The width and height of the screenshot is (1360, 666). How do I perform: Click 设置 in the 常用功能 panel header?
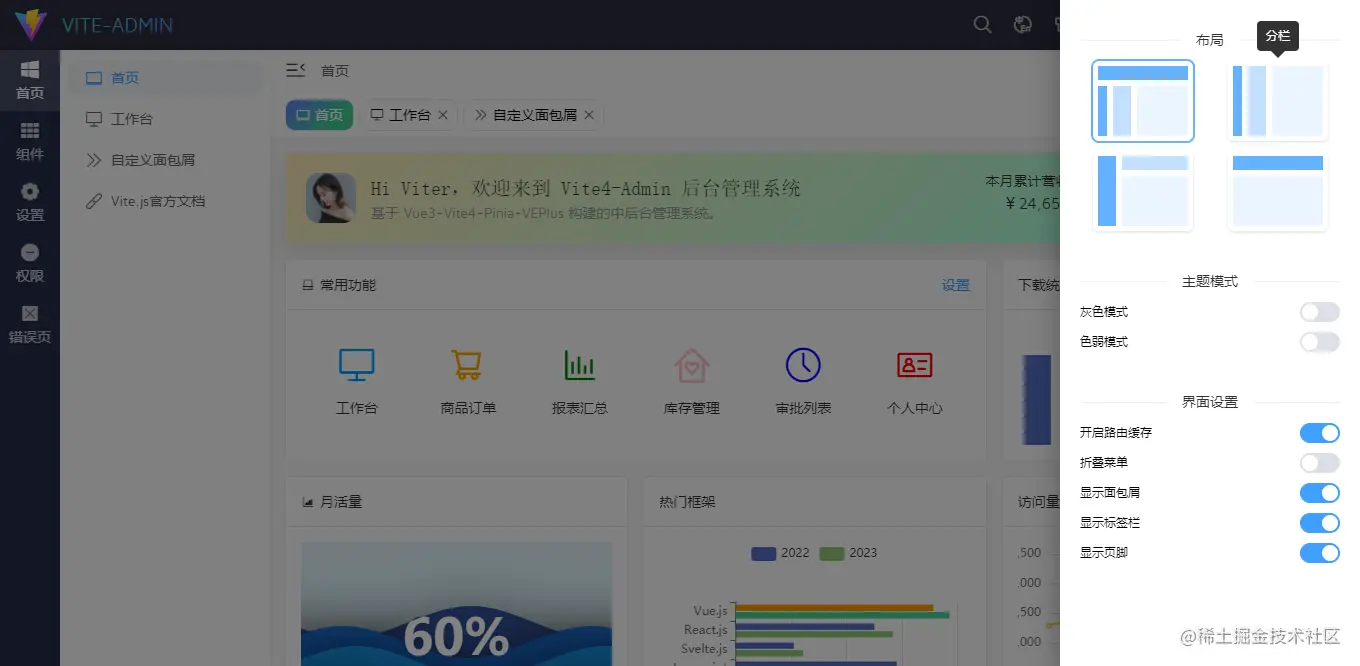(x=956, y=285)
